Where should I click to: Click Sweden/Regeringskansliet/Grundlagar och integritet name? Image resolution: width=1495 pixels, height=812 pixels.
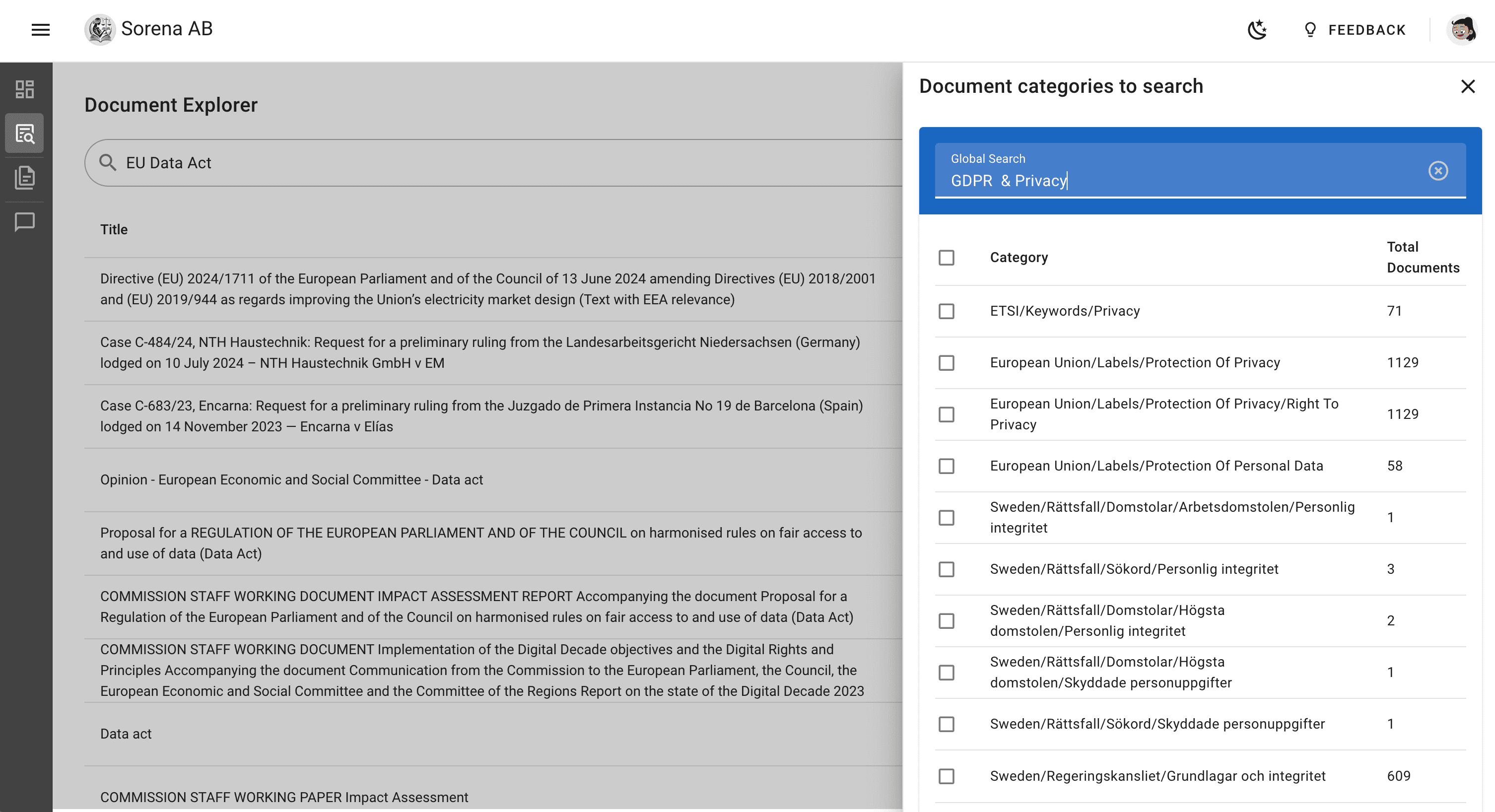coord(1158,776)
